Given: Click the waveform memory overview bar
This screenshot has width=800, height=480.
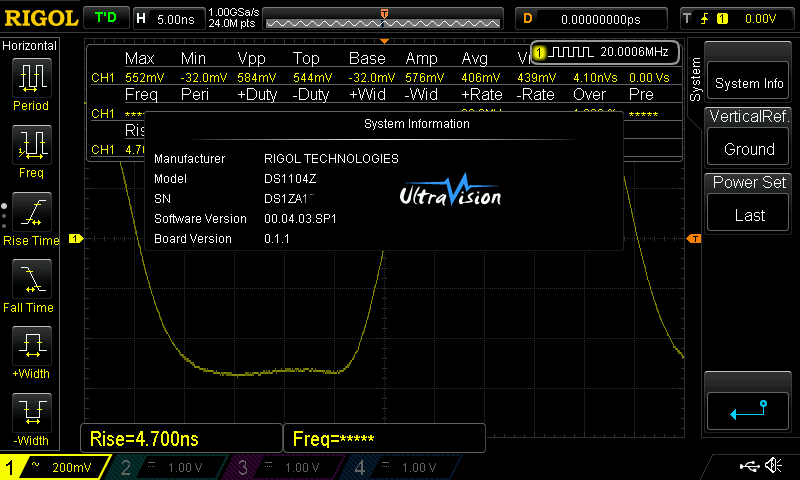Looking at the screenshot, I should pos(383,19).
